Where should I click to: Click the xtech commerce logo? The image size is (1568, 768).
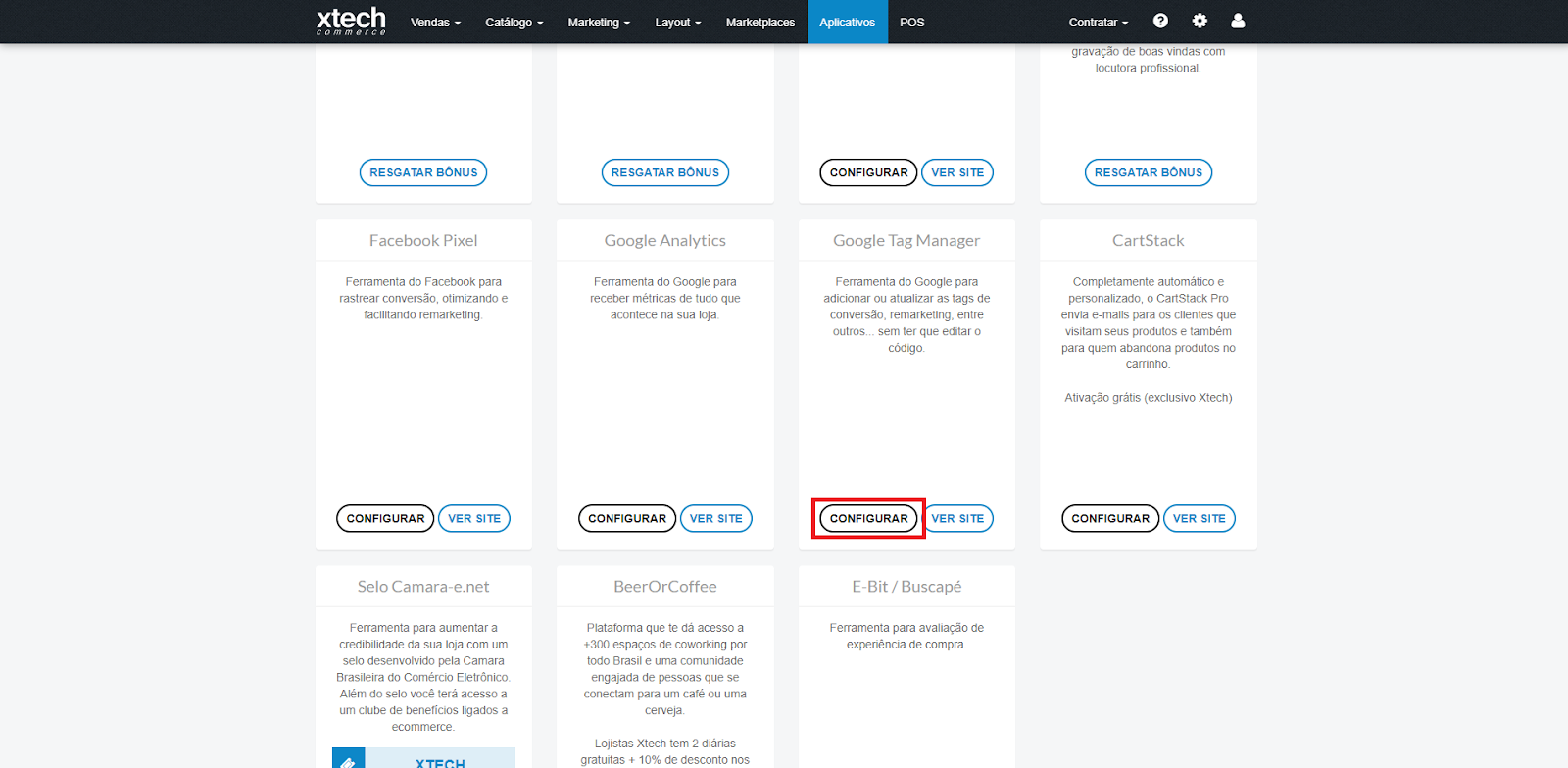tap(351, 22)
